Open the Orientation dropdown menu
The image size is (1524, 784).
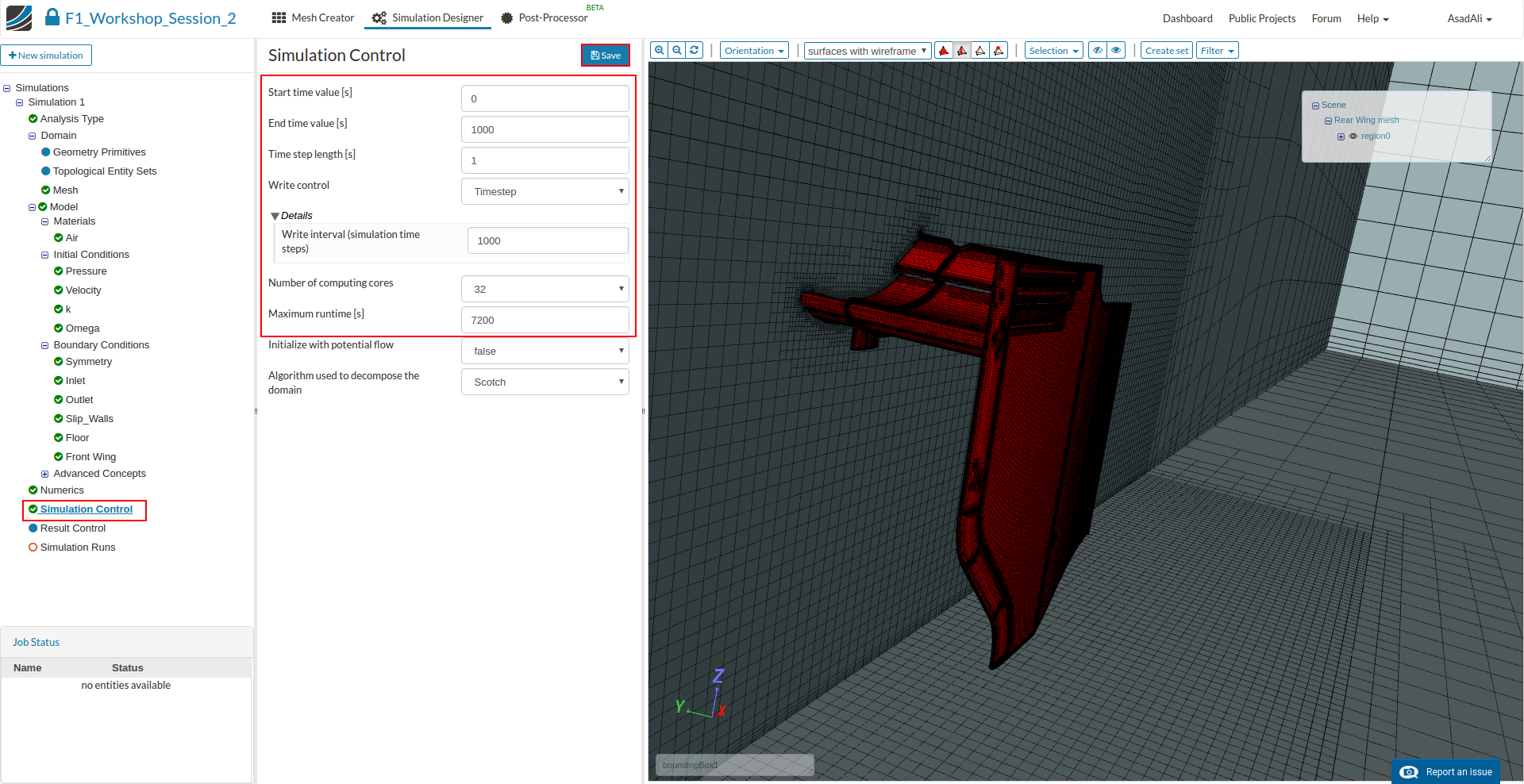click(x=753, y=51)
